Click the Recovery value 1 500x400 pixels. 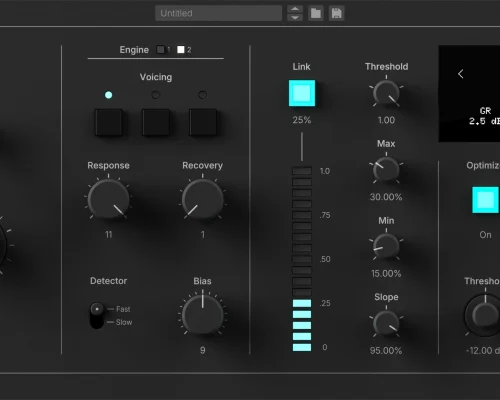(x=202, y=235)
